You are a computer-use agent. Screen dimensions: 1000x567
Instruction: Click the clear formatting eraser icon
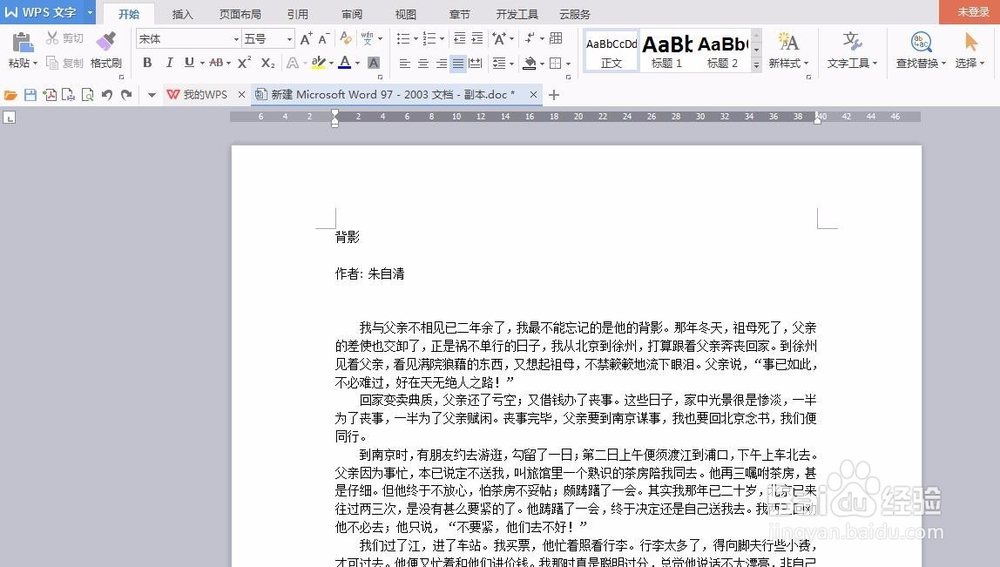coord(346,39)
